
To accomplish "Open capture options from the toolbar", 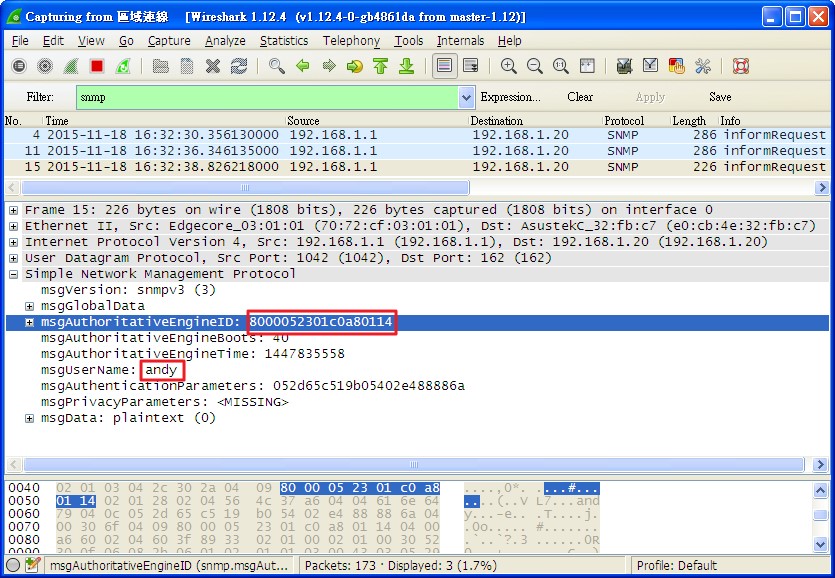I will click(x=45, y=66).
